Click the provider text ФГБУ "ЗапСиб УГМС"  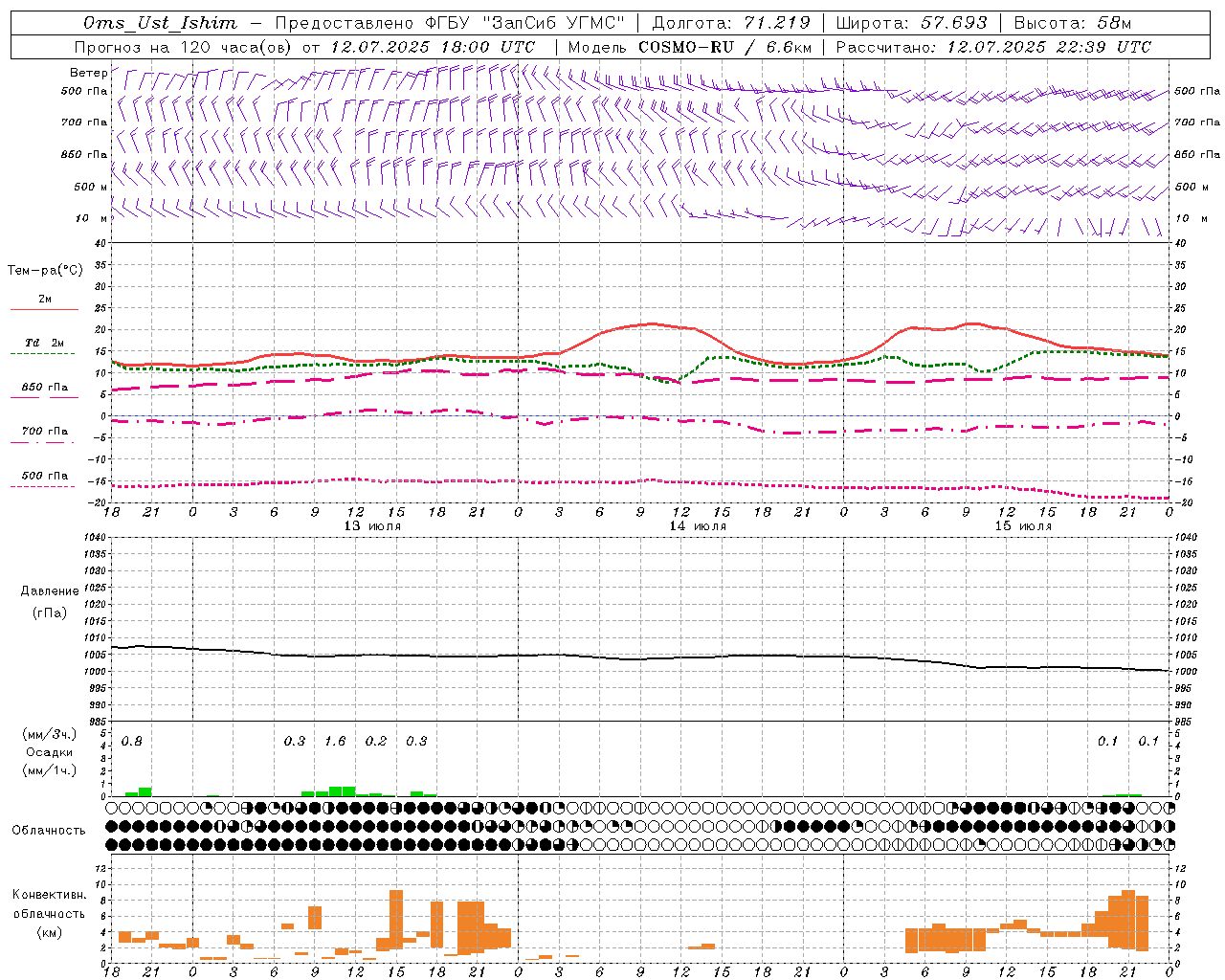click(524, 23)
